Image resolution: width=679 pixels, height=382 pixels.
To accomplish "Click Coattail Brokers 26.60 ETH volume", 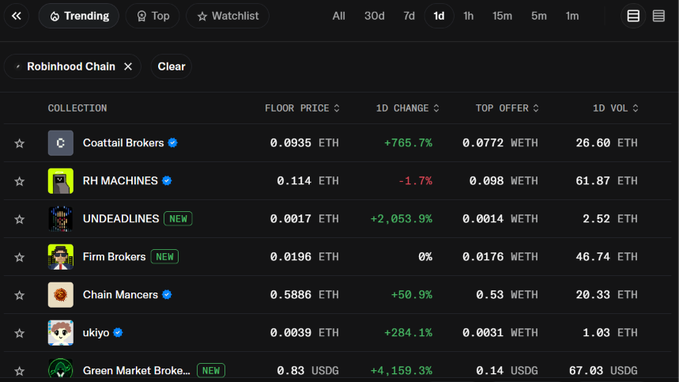I will pyautogui.click(x=606, y=143).
